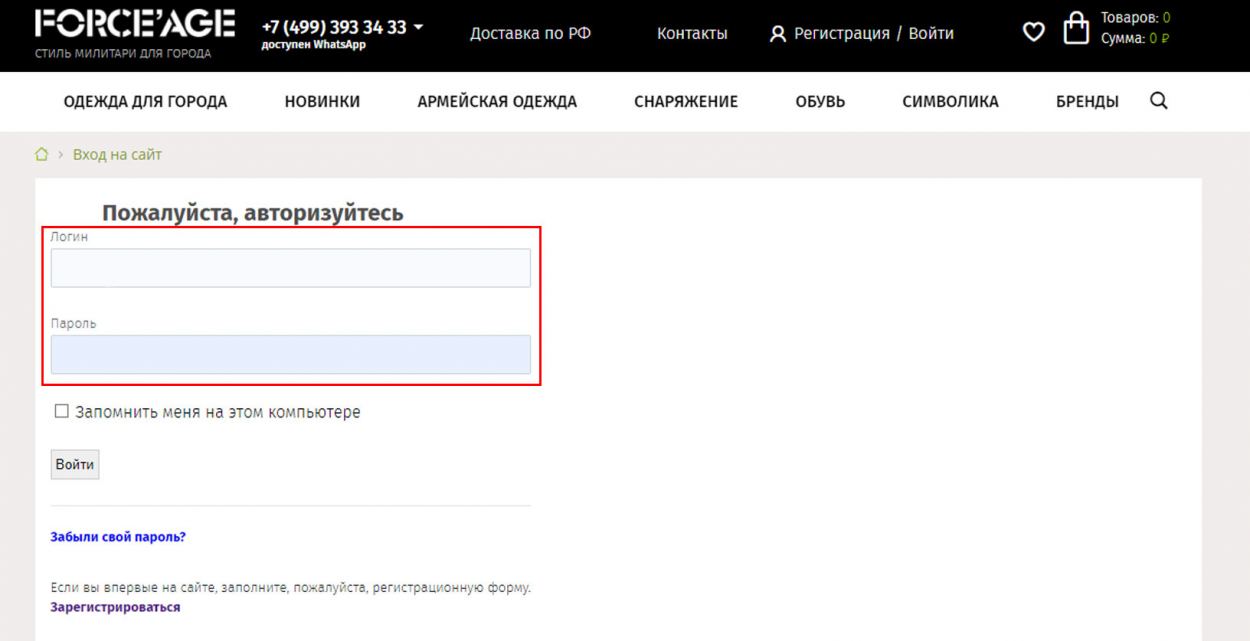The width and height of the screenshot is (1250, 641).
Task: Click the Войти submit button
Action: [x=75, y=465]
